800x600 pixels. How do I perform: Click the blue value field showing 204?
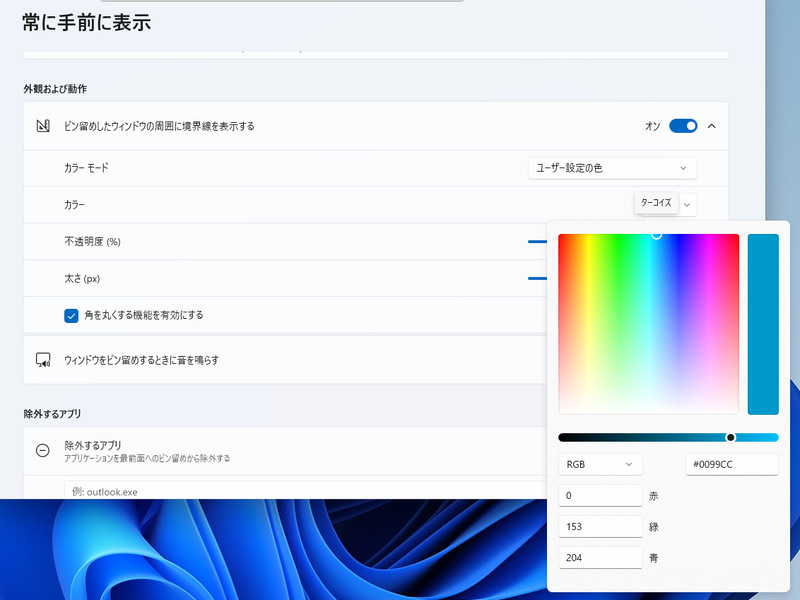(x=600, y=558)
